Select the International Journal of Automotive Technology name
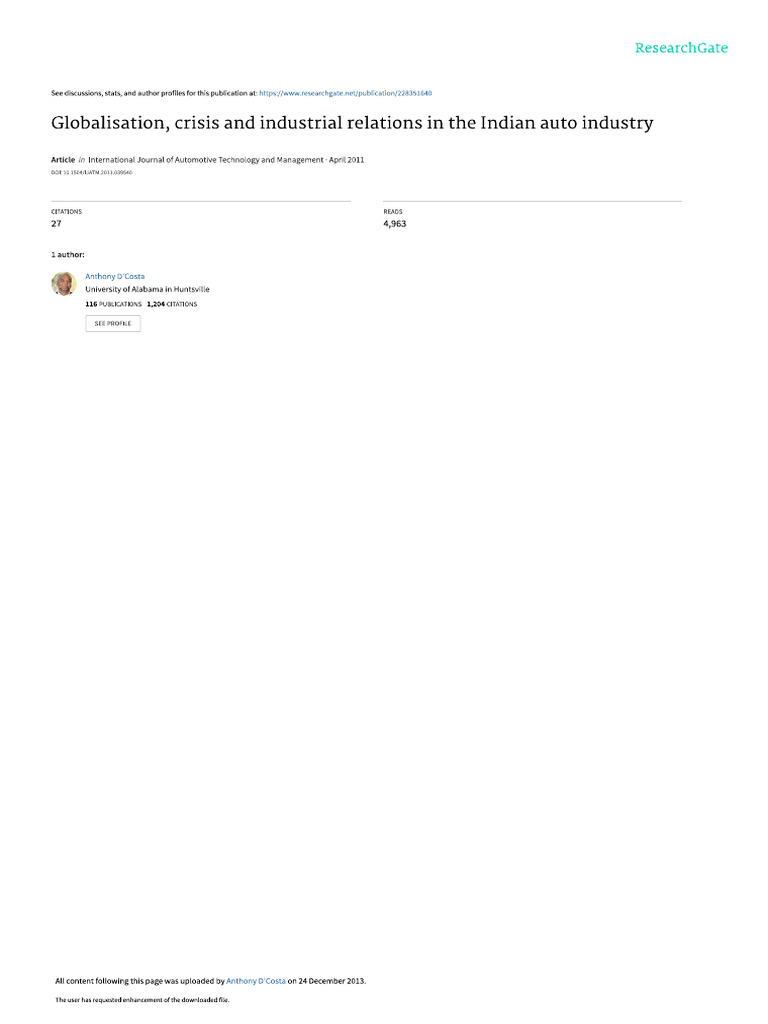The image size is (768, 1024). point(206,159)
